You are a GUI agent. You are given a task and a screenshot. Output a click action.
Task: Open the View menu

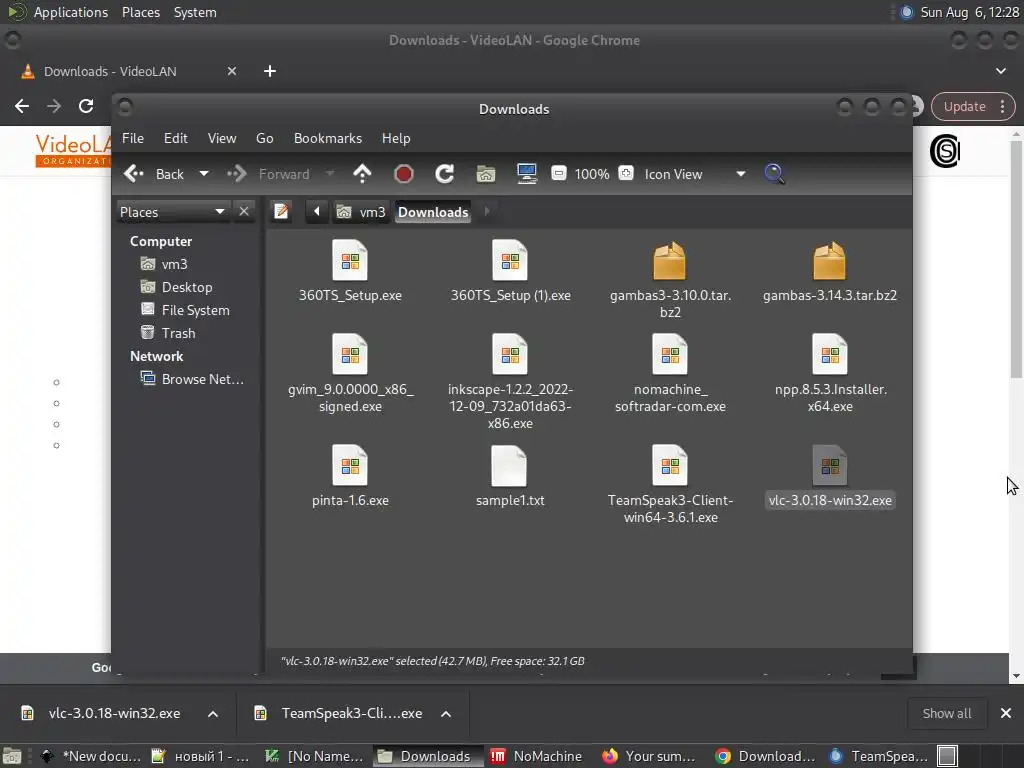tap(222, 138)
